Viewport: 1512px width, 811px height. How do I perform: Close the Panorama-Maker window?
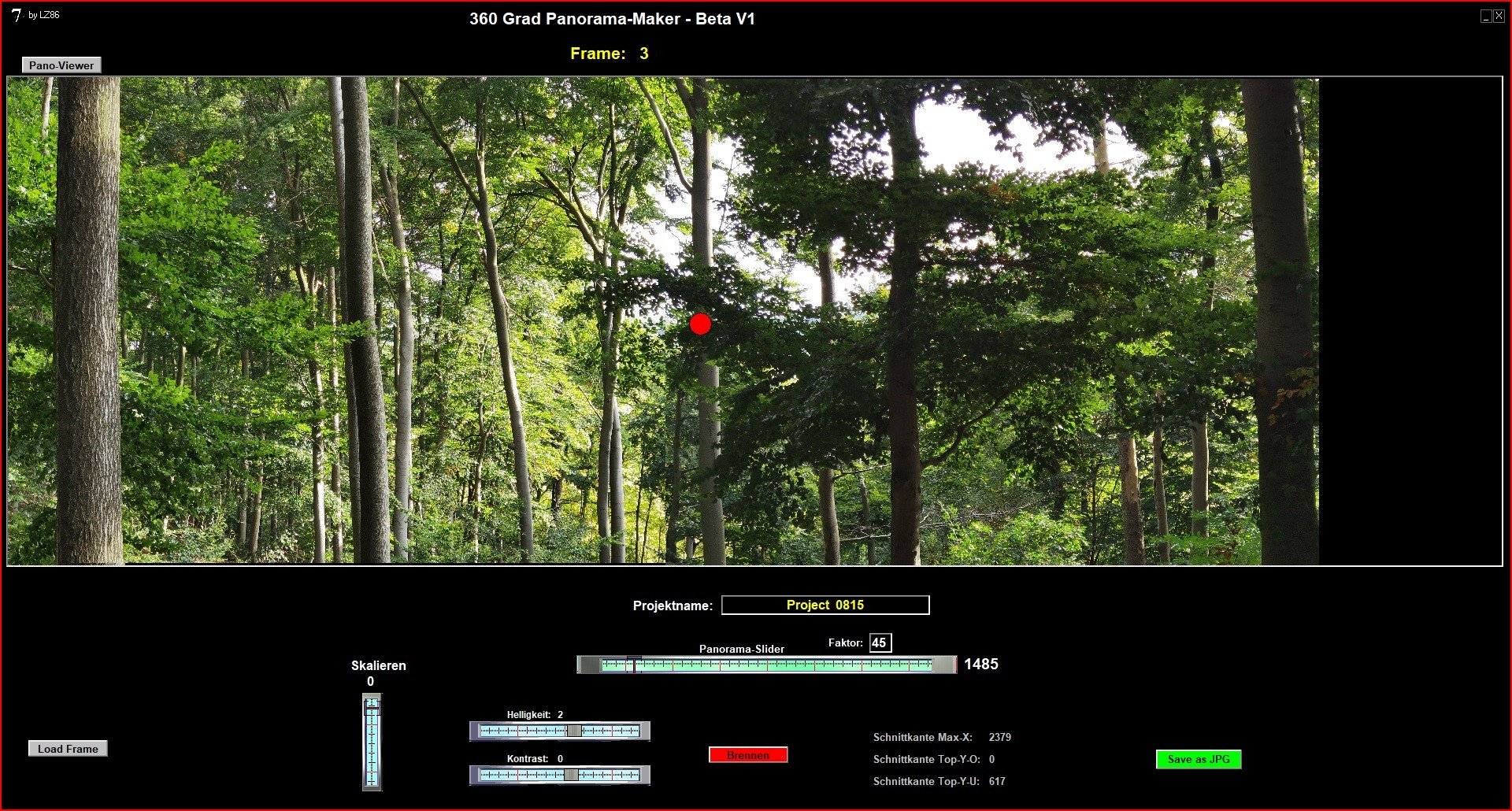click(1499, 16)
